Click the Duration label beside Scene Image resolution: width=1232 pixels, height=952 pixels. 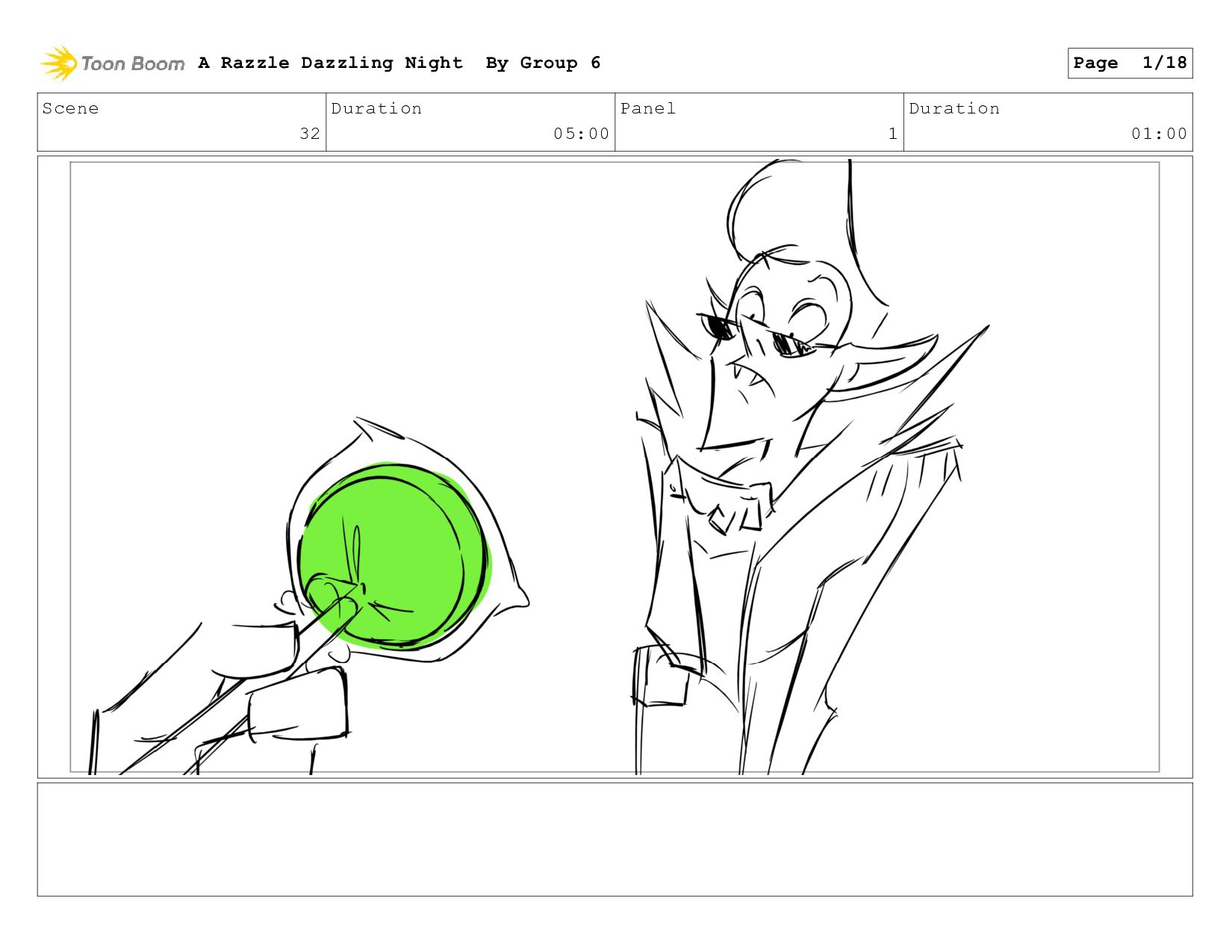click(376, 108)
